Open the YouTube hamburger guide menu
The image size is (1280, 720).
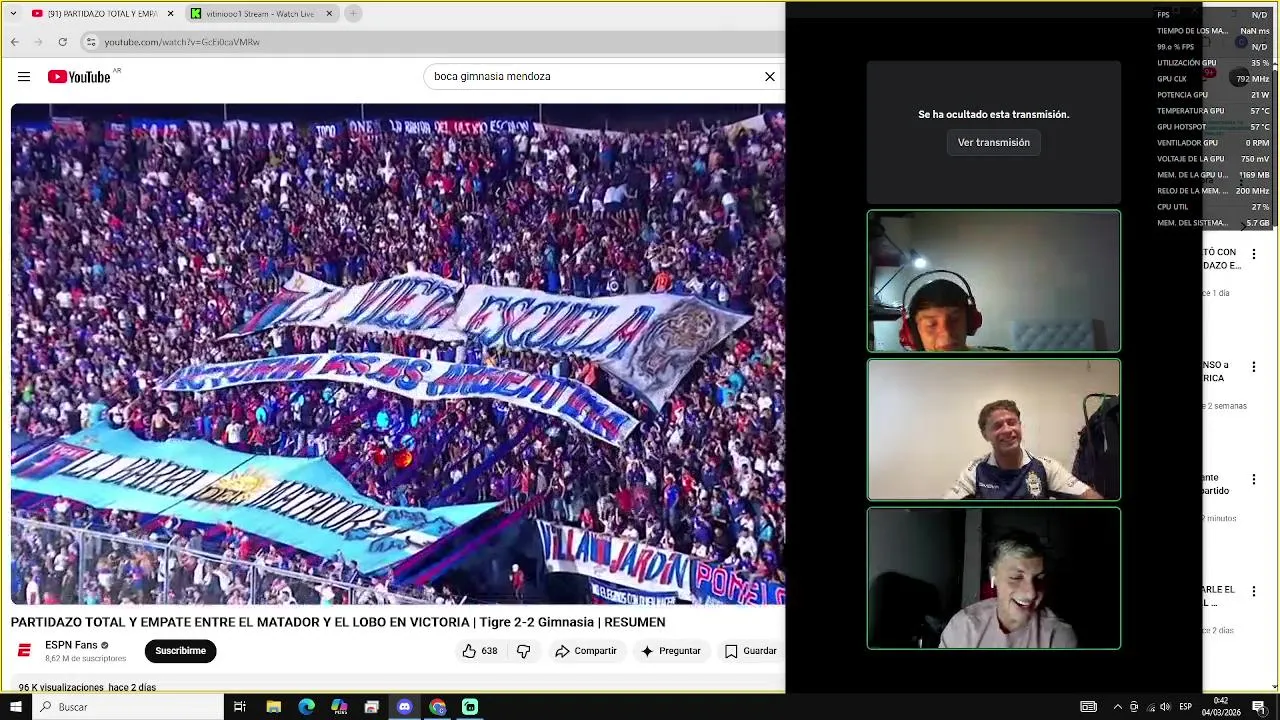coord(24,77)
